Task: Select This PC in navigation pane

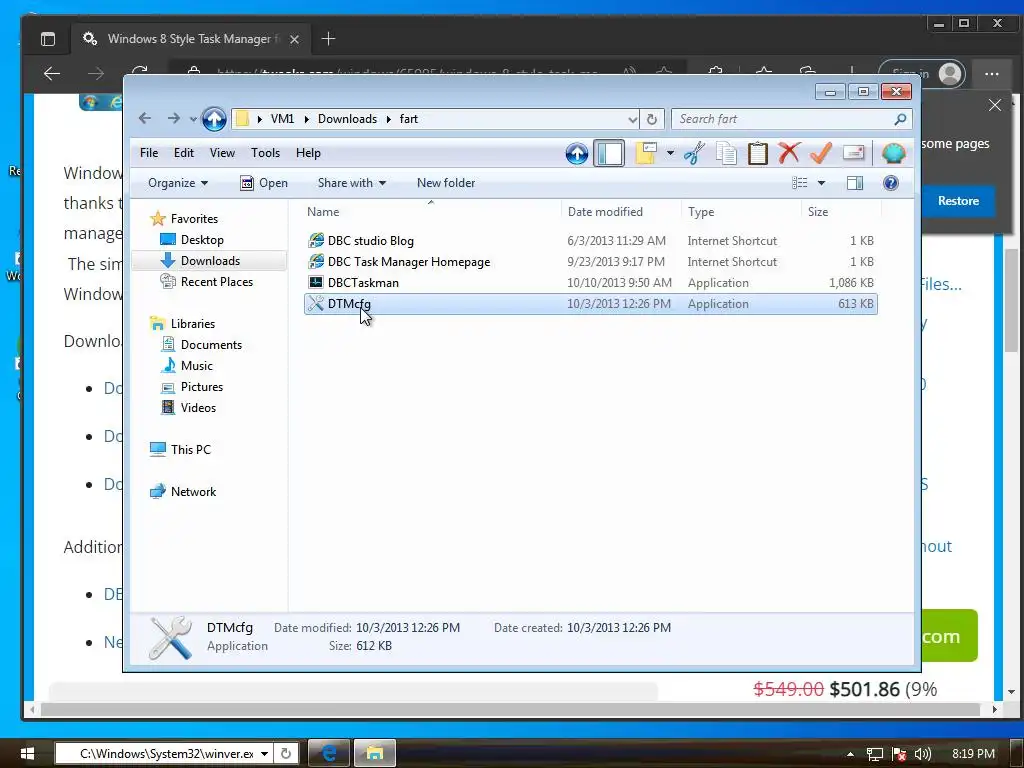Action: point(181,449)
